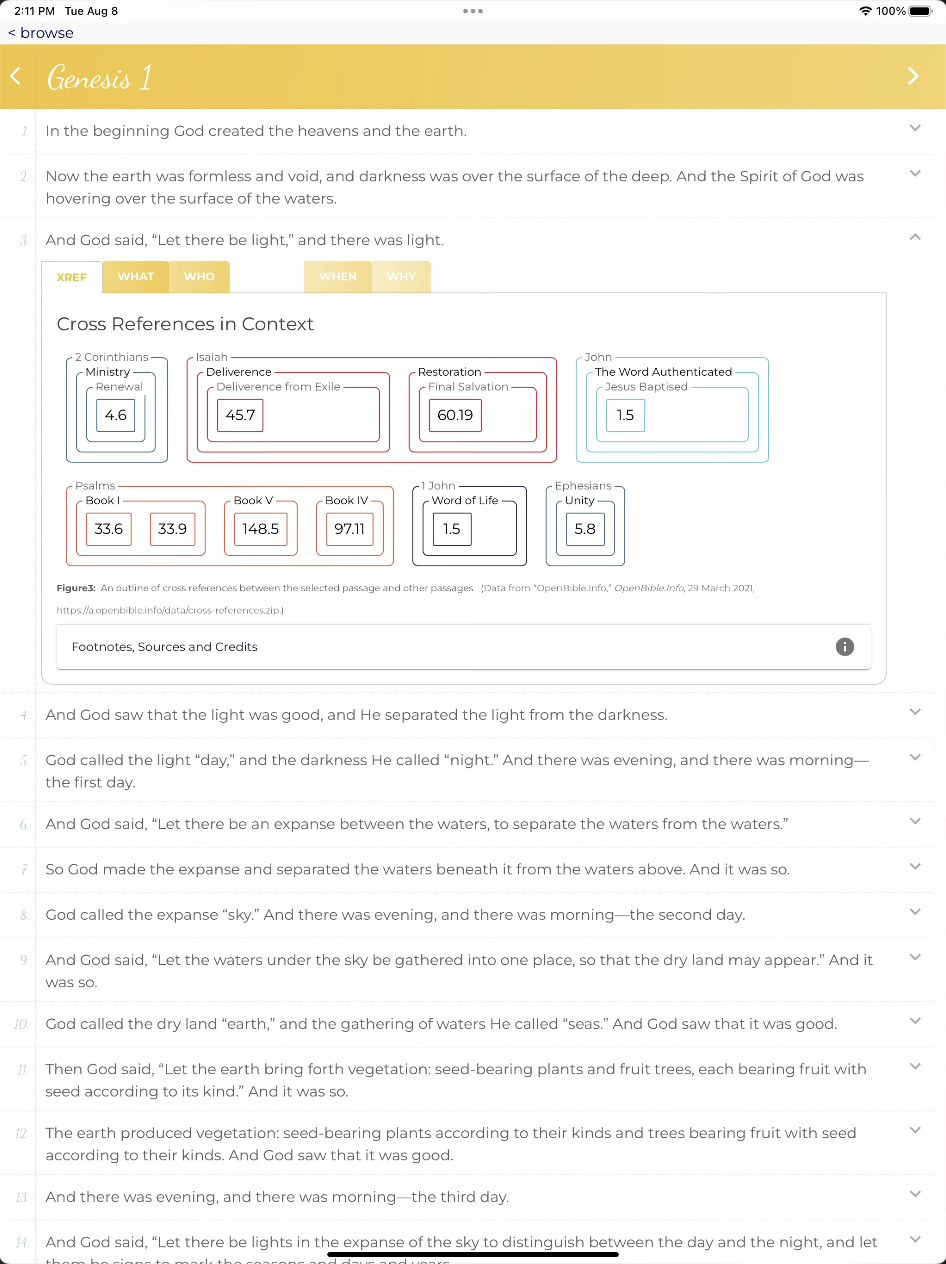
Task: Open the WHY tab
Action: (401, 277)
